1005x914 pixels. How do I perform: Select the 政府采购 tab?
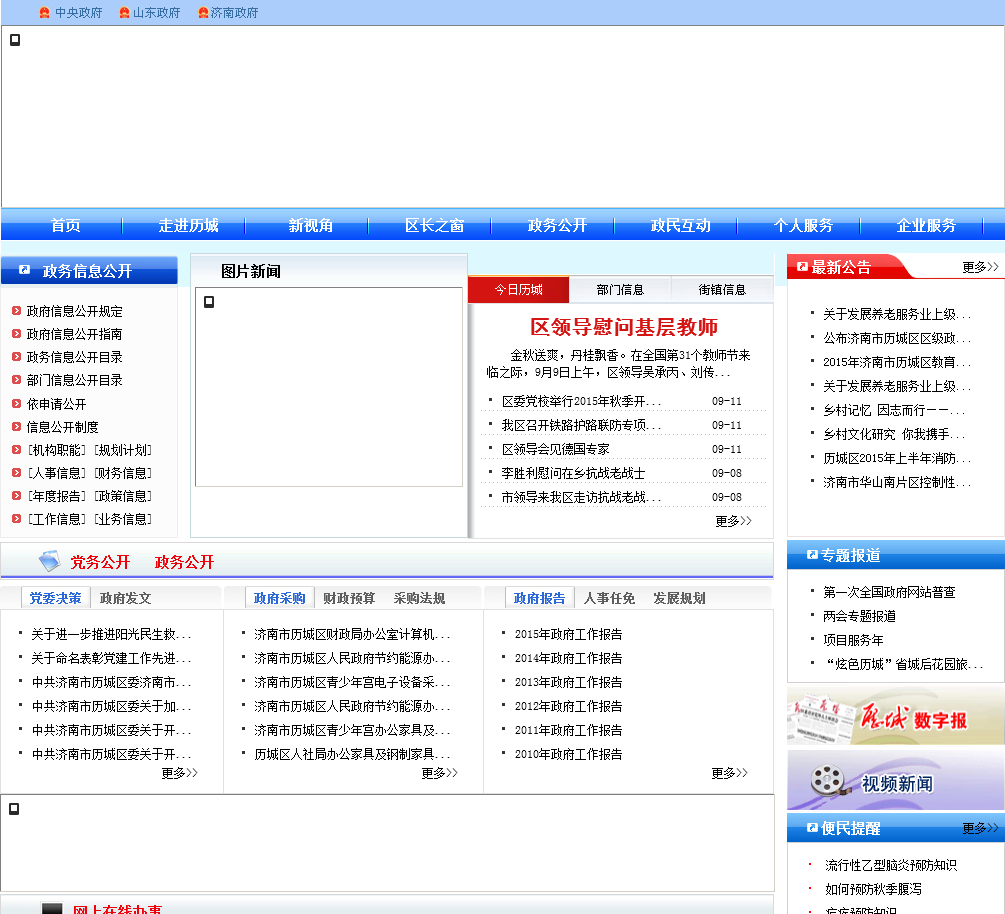pyautogui.click(x=279, y=598)
